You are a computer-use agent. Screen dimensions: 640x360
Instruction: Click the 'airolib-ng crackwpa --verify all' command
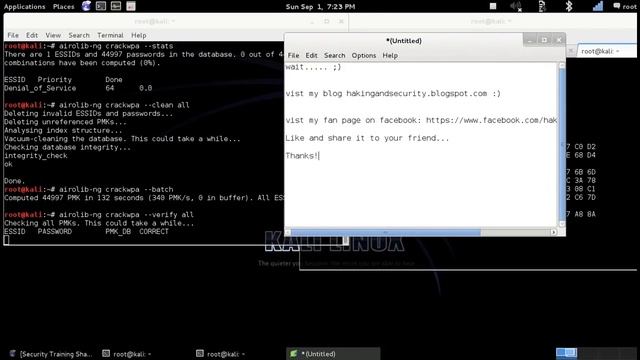click(126, 215)
